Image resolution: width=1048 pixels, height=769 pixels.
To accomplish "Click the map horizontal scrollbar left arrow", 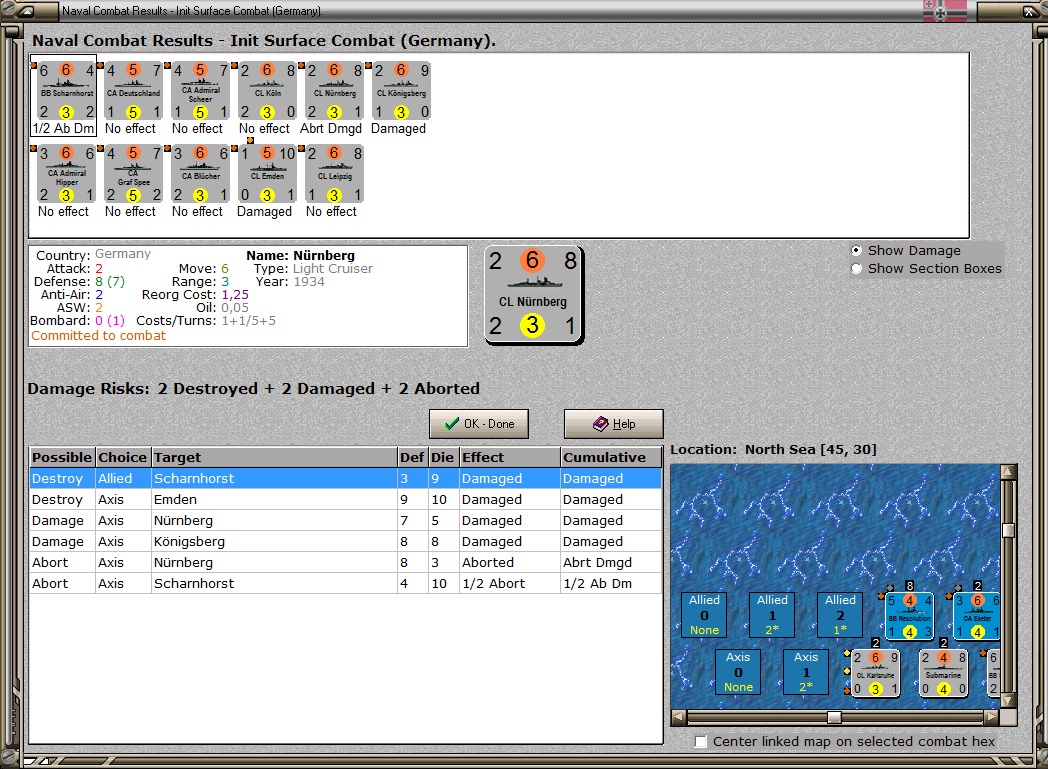I will 678,717.
